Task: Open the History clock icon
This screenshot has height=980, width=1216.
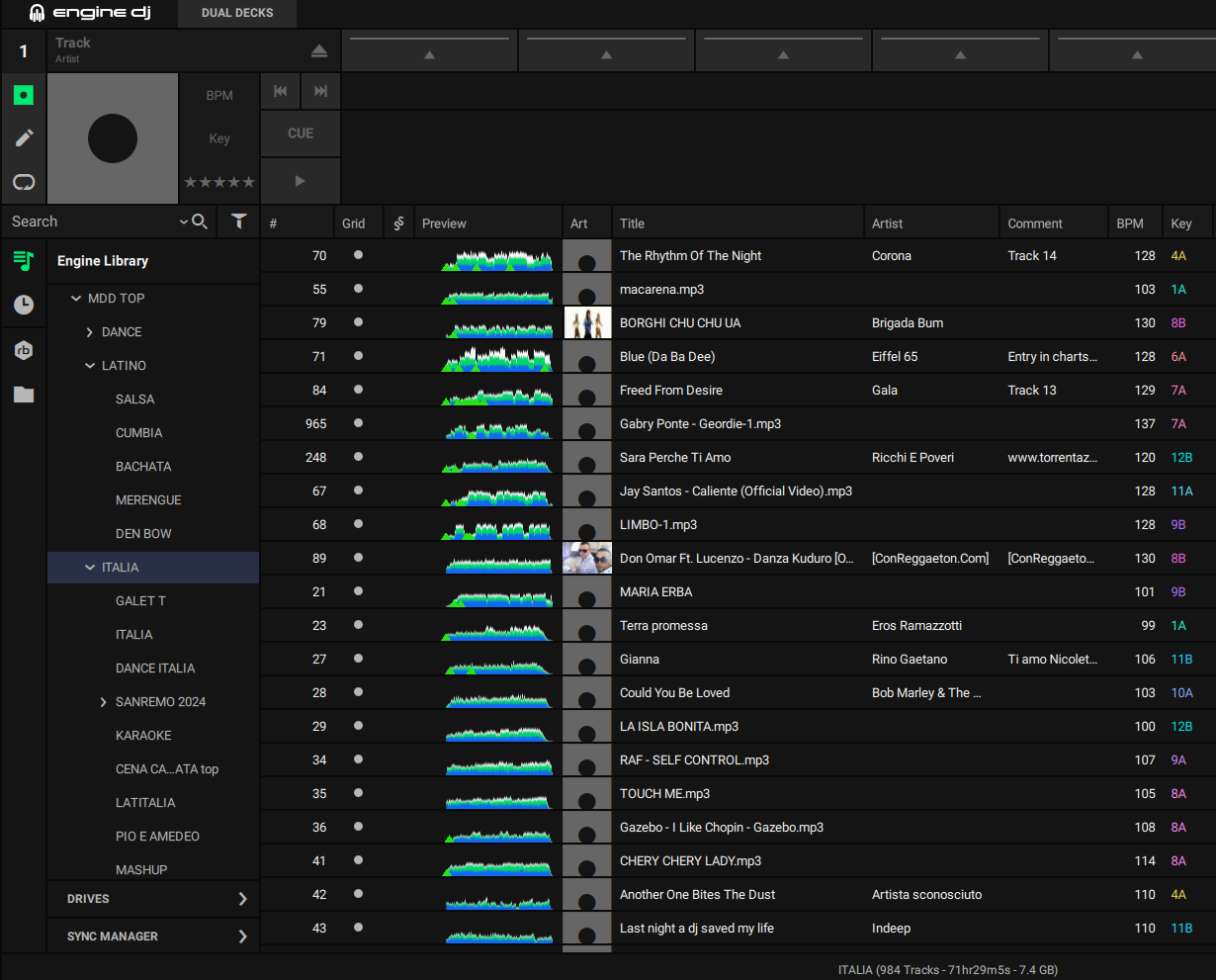Action: pyautogui.click(x=24, y=306)
